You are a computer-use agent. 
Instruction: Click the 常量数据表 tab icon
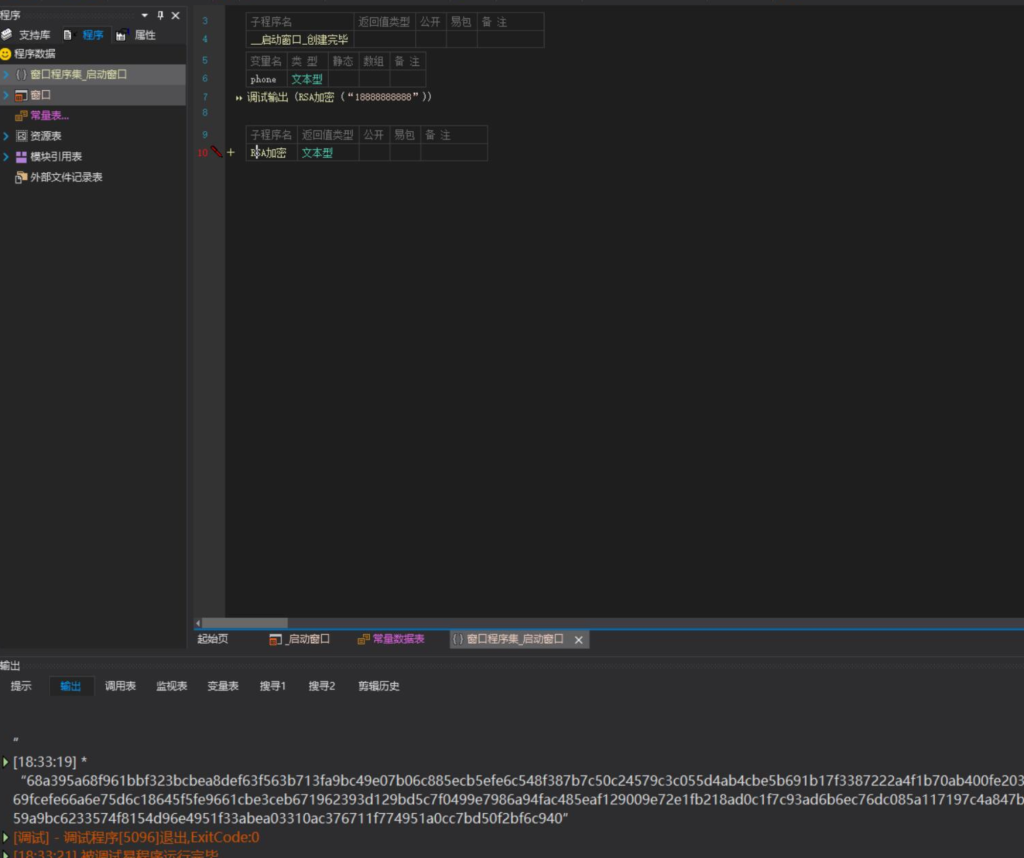[x=363, y=639]
